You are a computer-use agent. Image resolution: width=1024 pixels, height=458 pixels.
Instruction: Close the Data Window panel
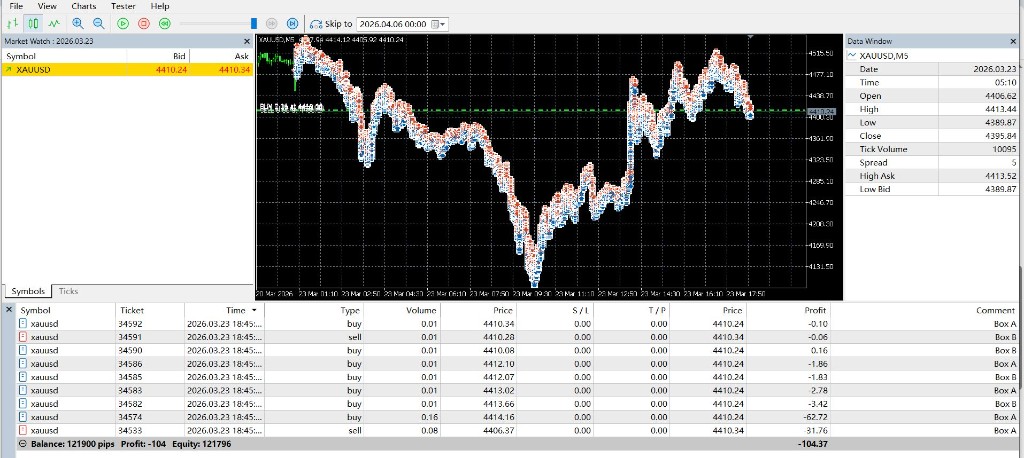point(1013,41)
